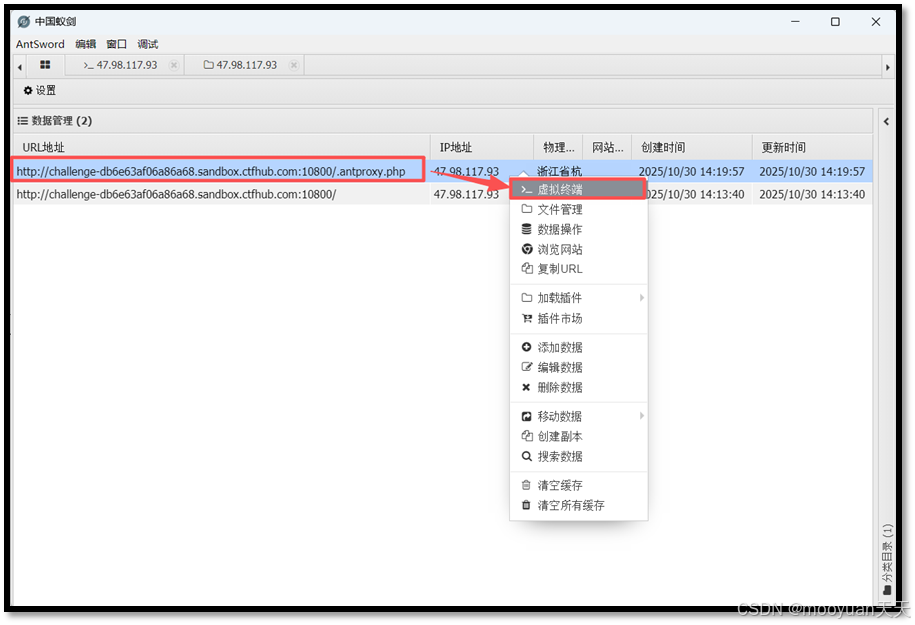Click 创建副本 menu entry

tap(578, 436)
